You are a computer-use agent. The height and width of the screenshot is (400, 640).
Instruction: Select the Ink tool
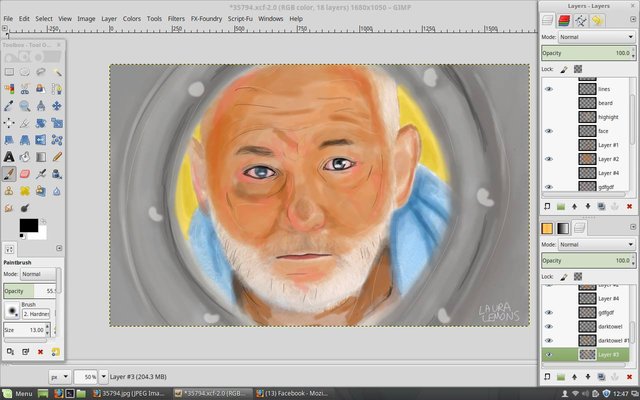point(57,174)
